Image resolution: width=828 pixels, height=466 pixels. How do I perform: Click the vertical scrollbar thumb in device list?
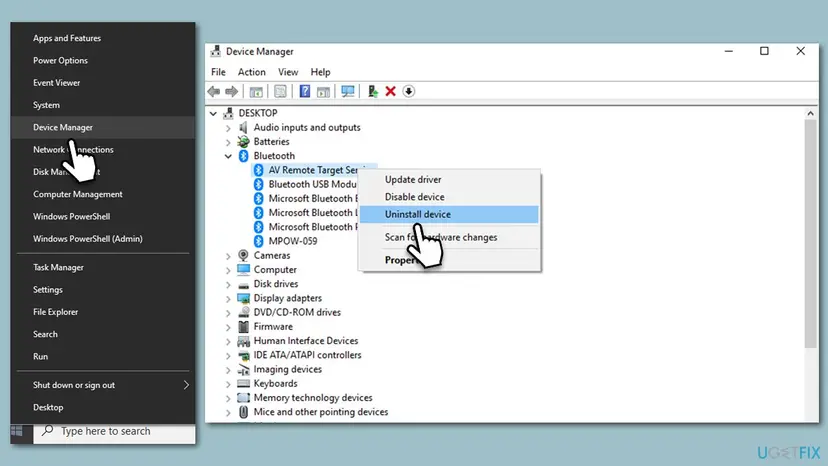click(811, 234)
